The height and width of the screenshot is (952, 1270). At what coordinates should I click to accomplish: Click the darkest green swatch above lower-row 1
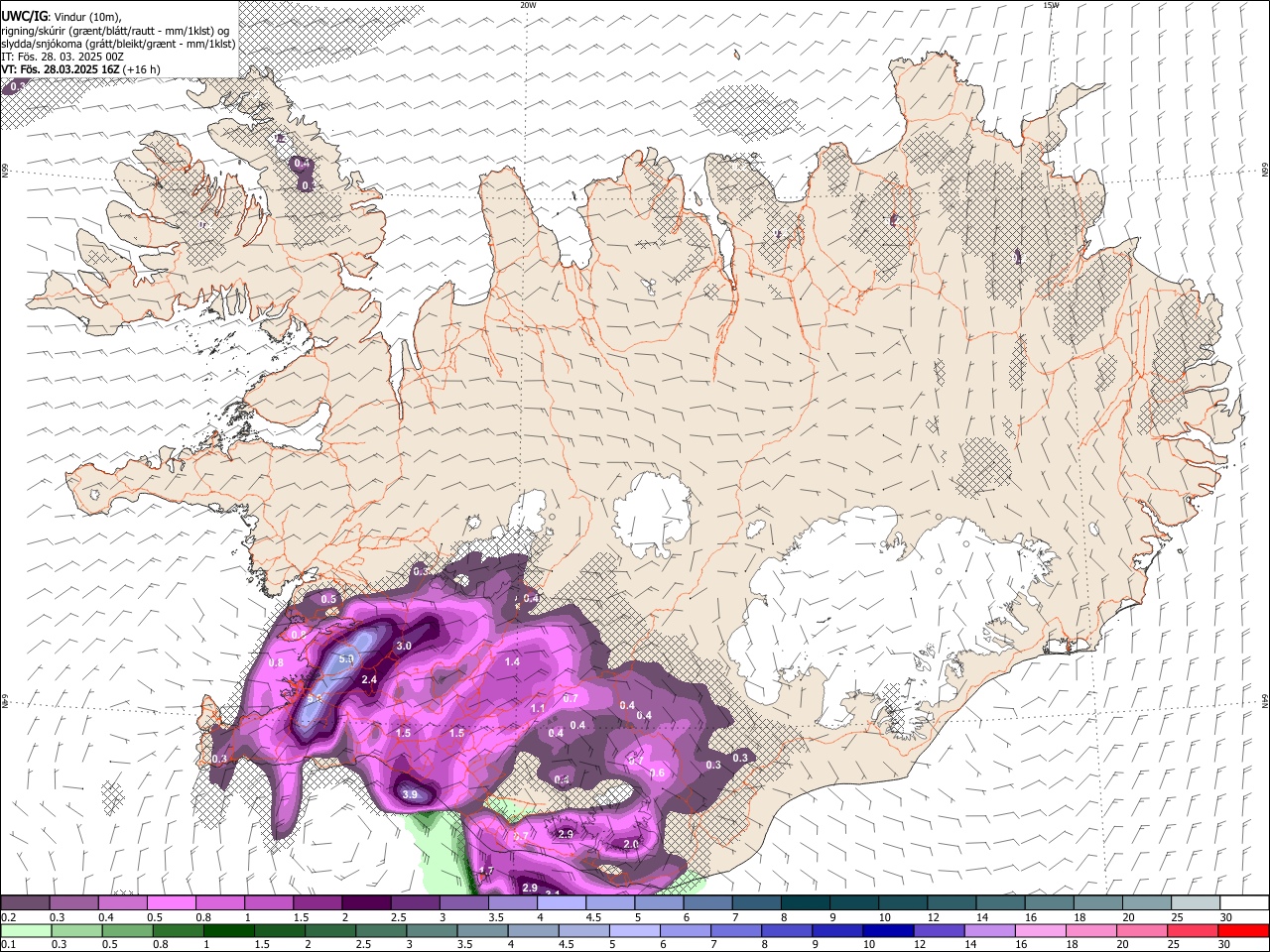pos(228,931)
